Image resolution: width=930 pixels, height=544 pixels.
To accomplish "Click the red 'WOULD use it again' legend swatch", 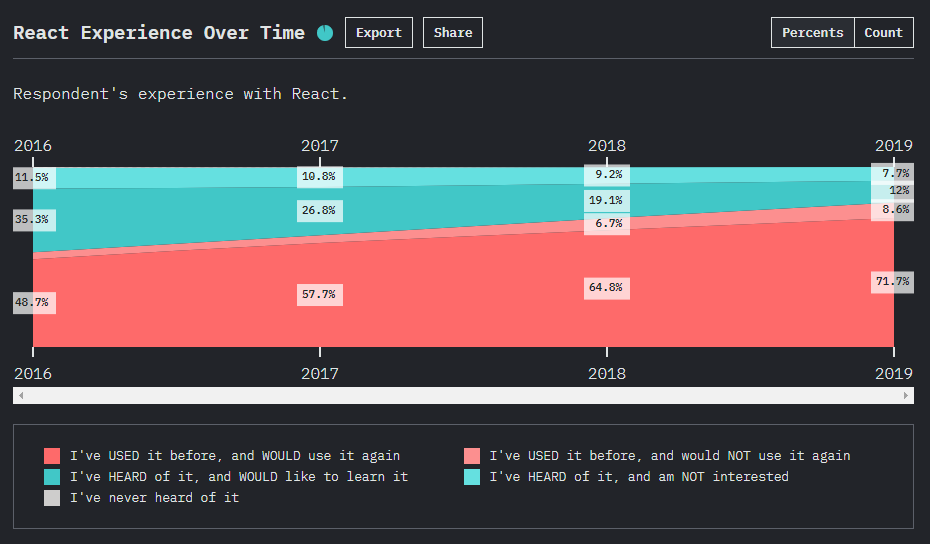I will 52,456.
